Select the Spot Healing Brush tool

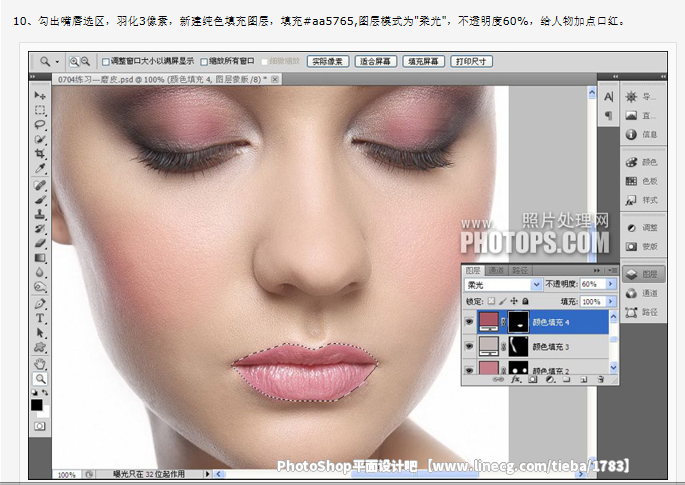click(40, 185)
